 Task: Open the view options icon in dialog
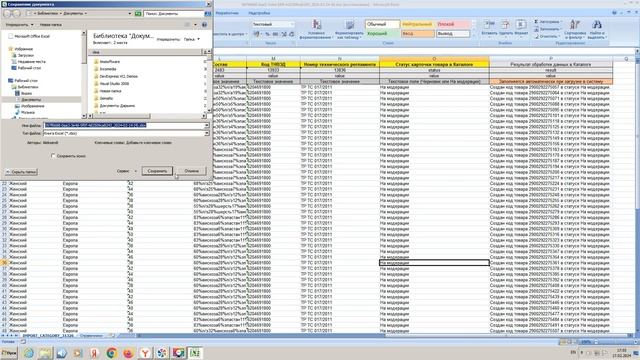(x=187, y=24)
